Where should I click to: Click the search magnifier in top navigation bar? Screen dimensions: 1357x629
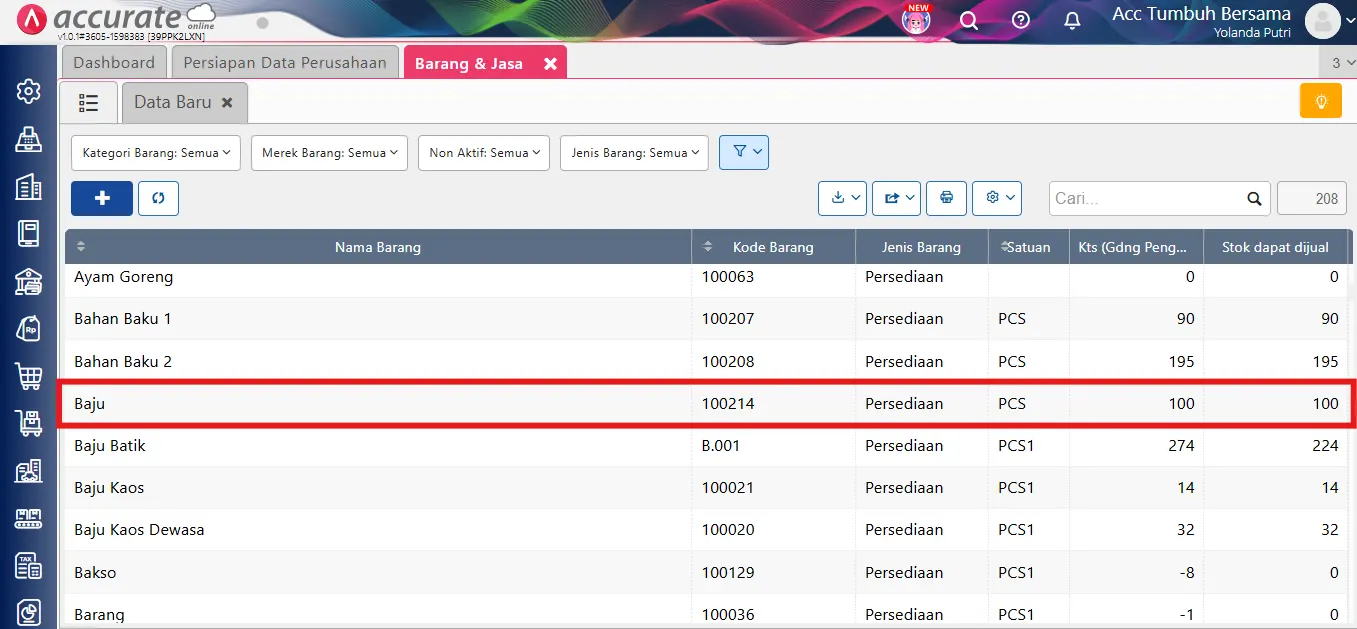968,20
